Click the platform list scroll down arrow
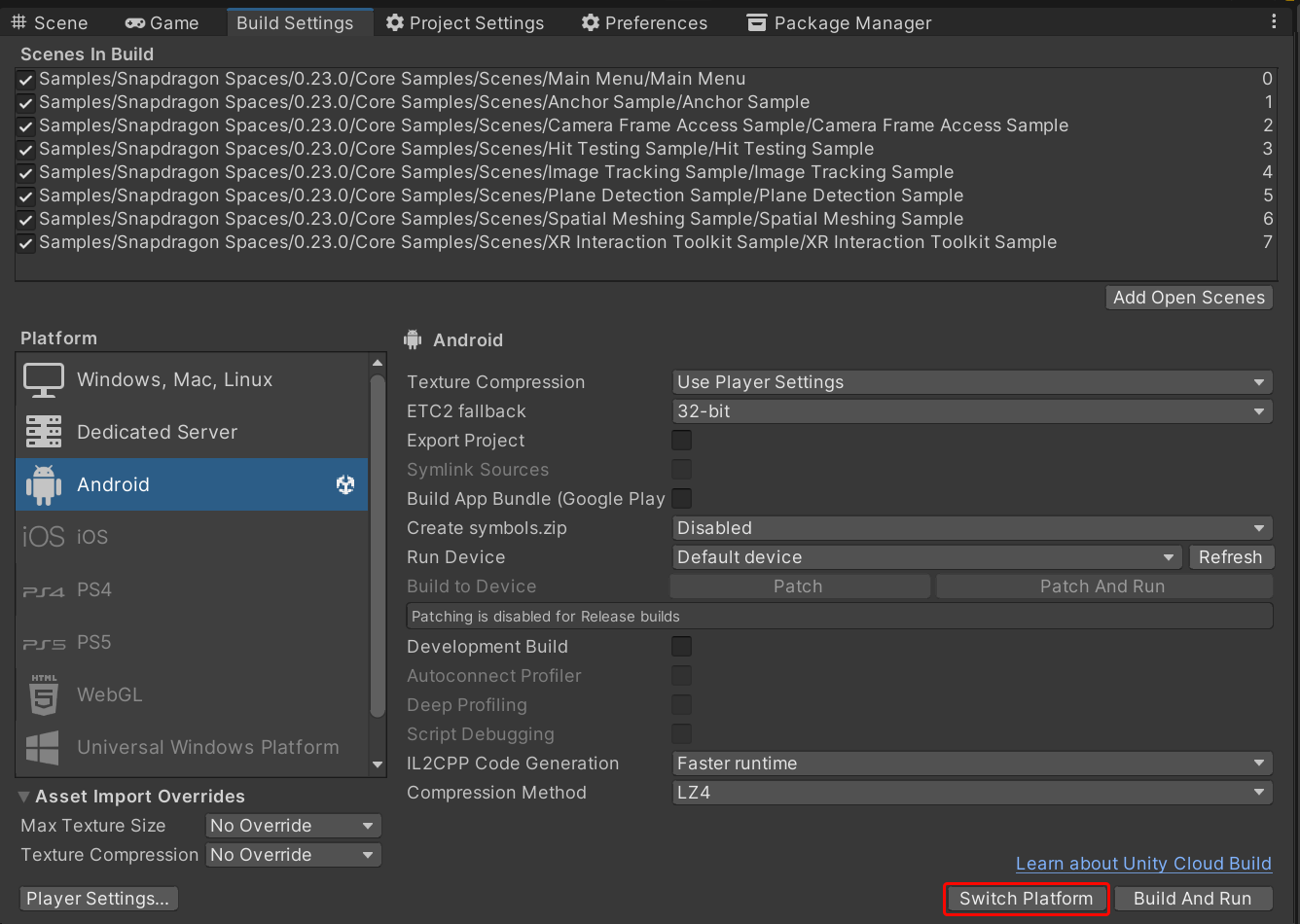 (379, 766)
